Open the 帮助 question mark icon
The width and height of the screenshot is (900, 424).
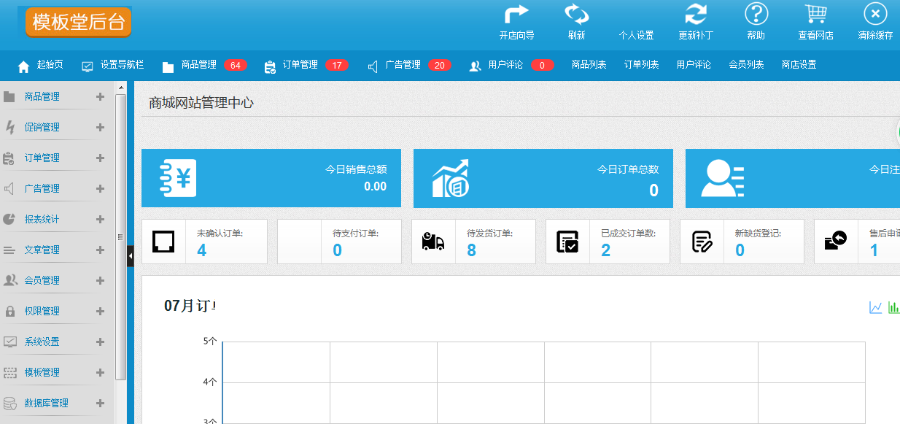[756, 14]
